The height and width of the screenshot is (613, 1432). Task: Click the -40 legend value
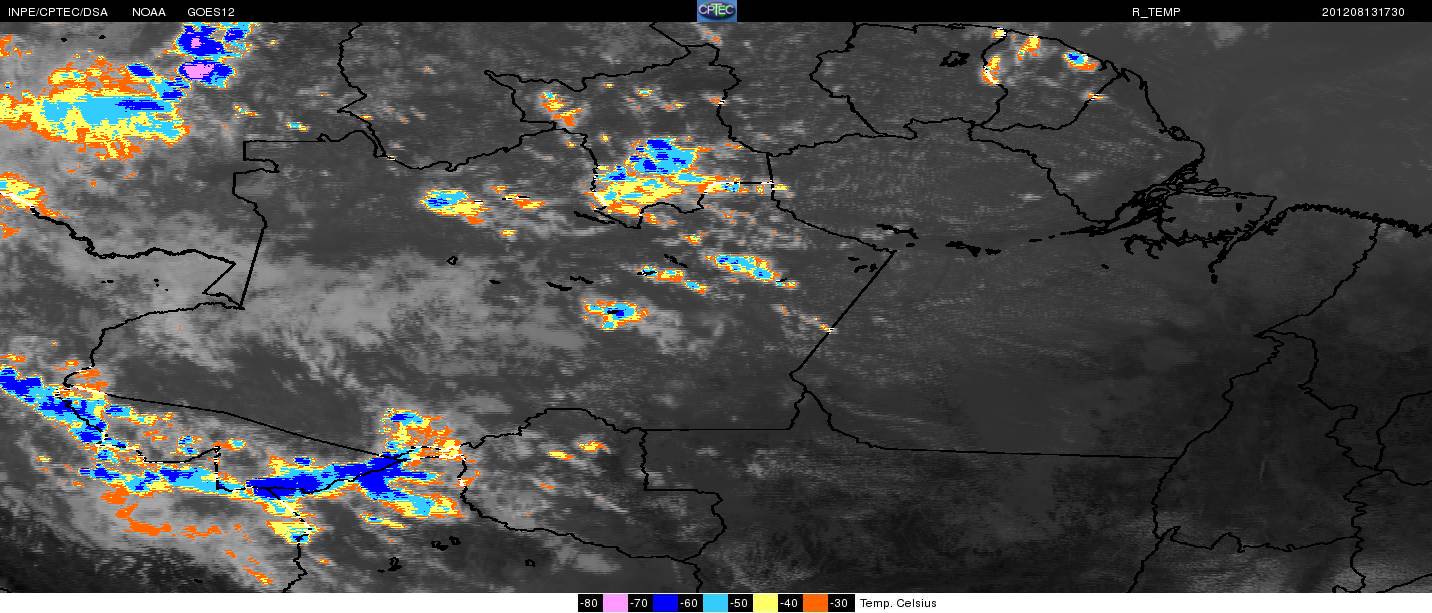pos(790,603)
